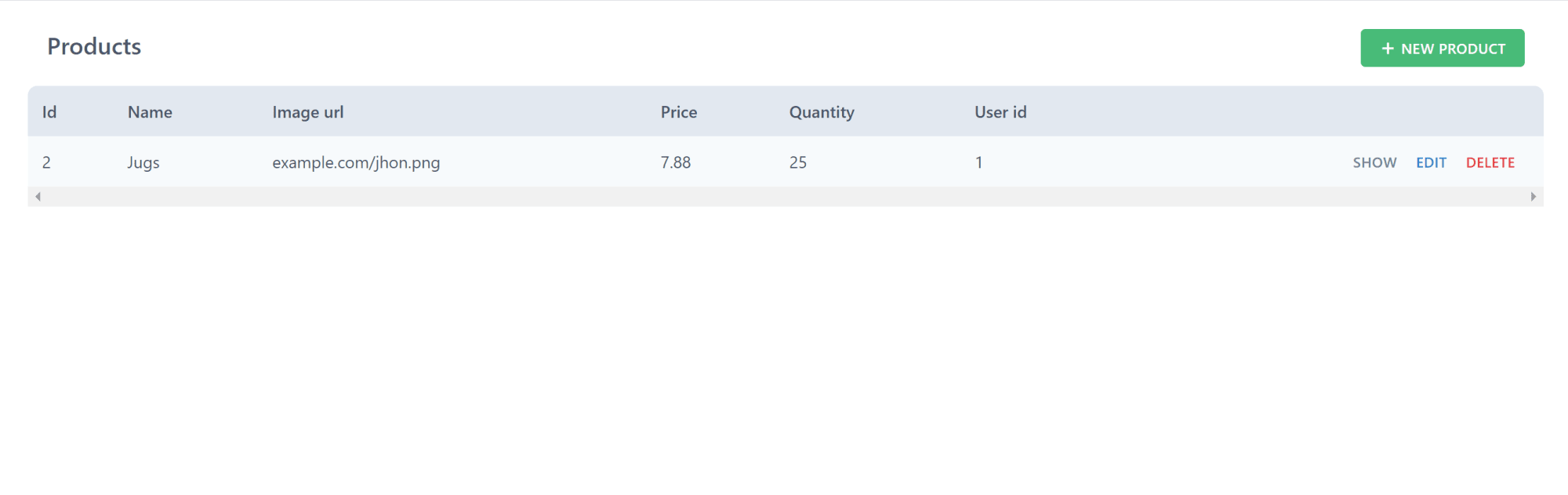This screenshot has height=495, width=1568.
Task: Select the Jugs name cell
Action: [x=143, y=162]
